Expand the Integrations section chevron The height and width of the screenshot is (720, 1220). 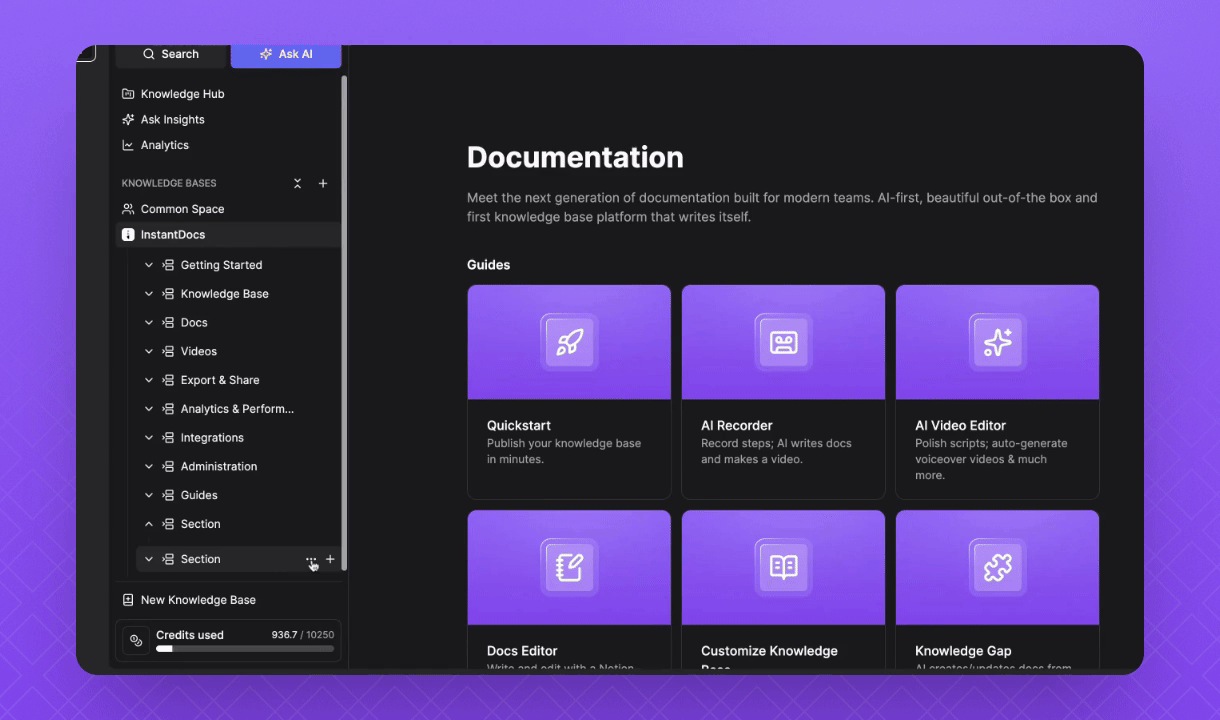[149, 438]
